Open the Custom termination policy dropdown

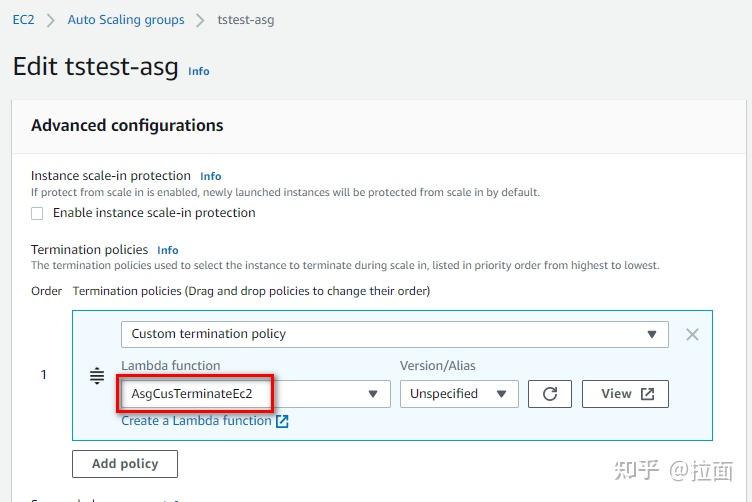(394, 334)
